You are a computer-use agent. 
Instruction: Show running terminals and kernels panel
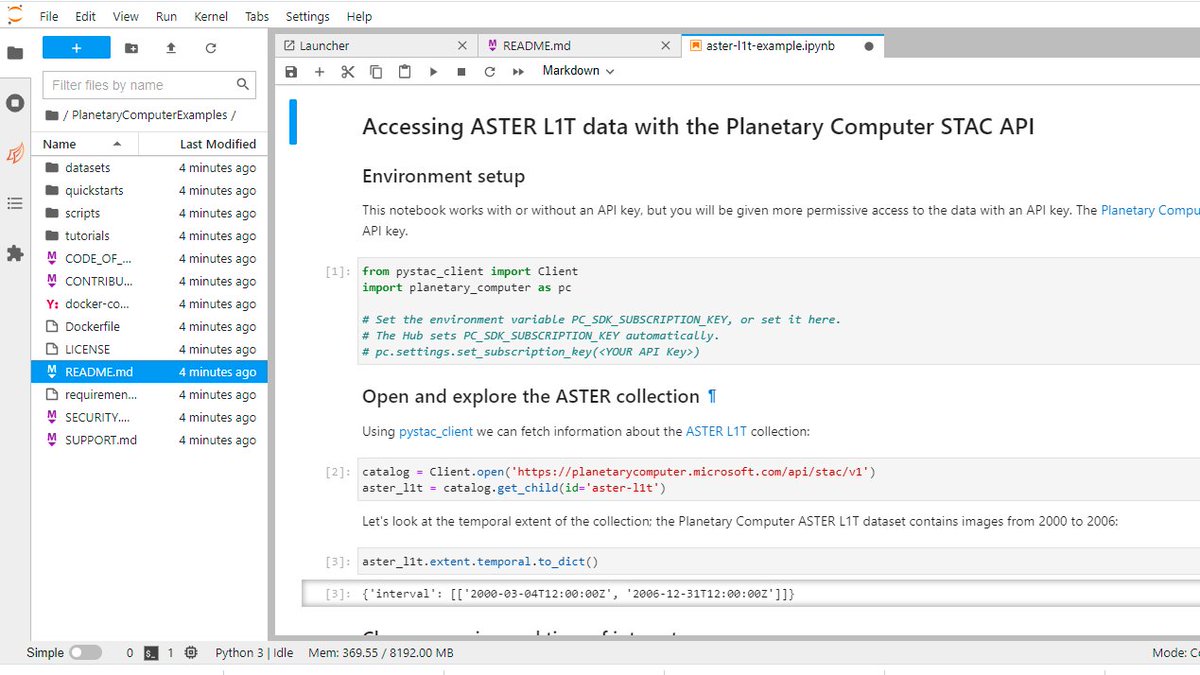pos(15,103)
